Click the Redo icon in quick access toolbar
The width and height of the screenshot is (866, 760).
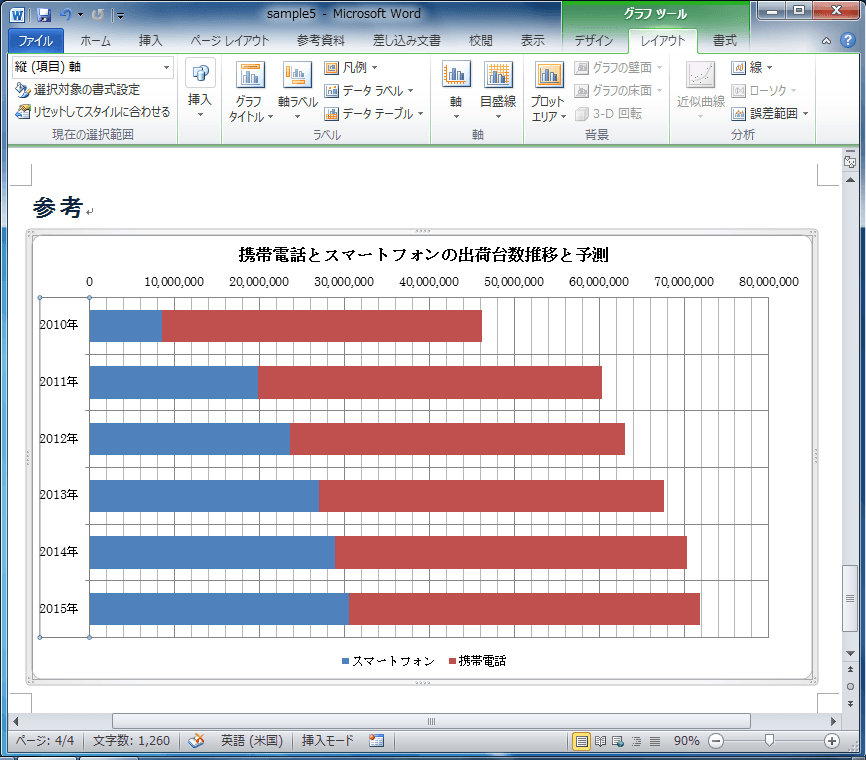tap(98, 15)
